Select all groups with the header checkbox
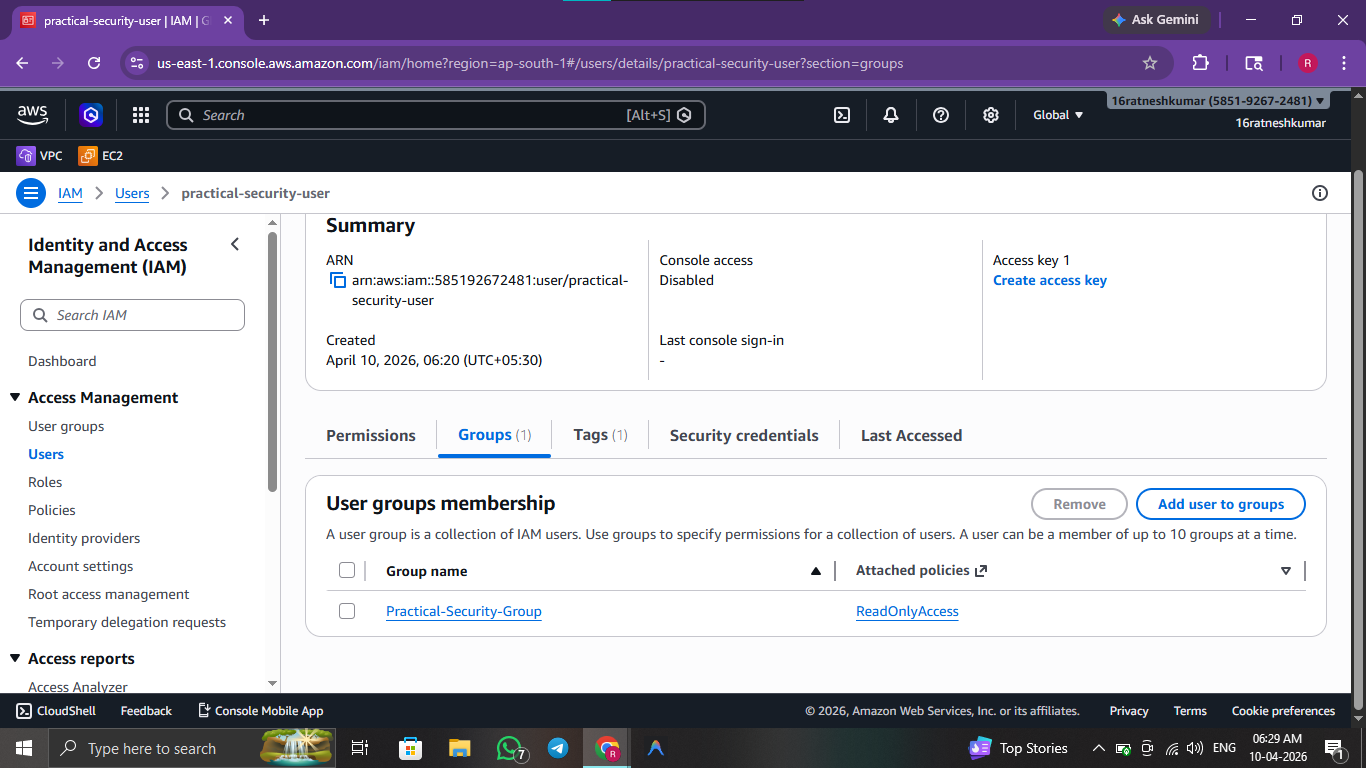1366x768 pixels. [x=347, y=571]
